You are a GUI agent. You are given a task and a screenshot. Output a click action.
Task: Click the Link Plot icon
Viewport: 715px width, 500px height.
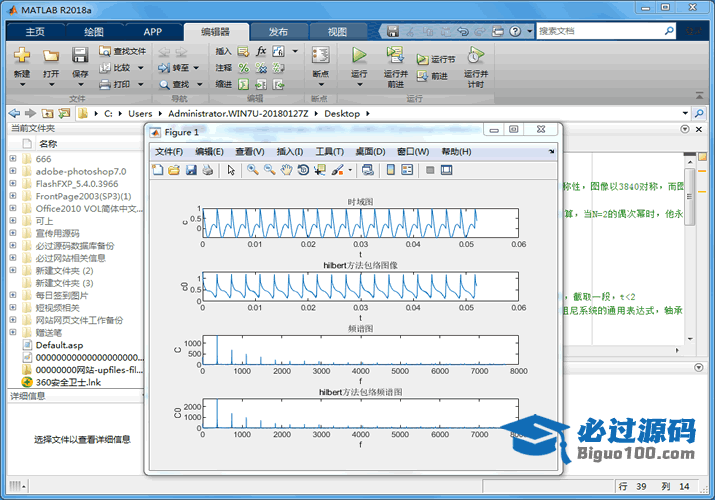[x=368, y=170]
